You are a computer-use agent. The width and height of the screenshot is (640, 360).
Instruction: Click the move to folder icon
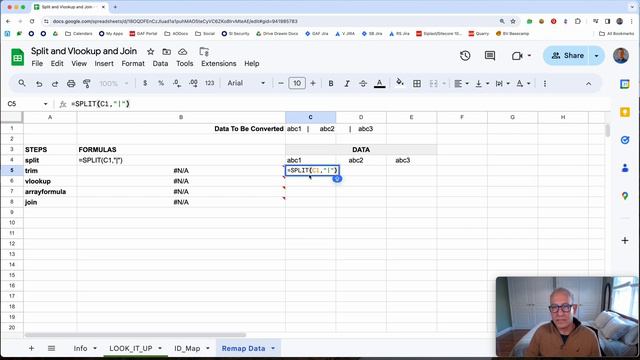click(167, 51)
